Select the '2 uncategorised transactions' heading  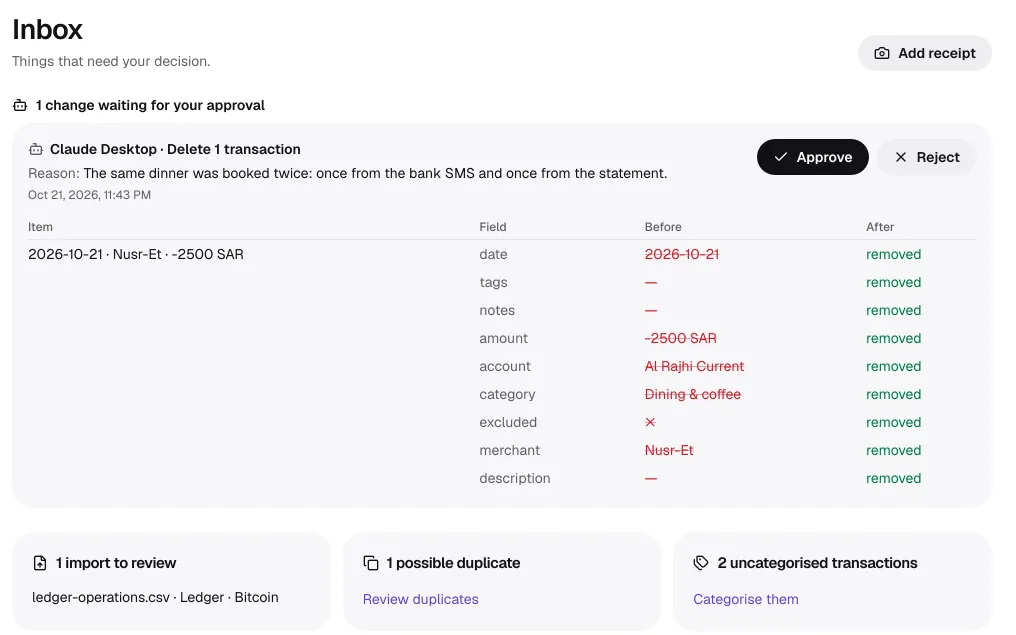point(817,563)
